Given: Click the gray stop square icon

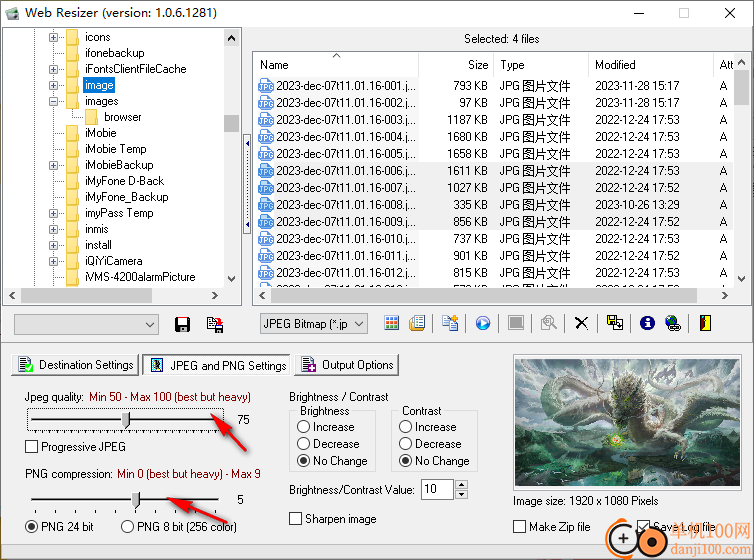Looking at the screenshot, I should point(516,323).
